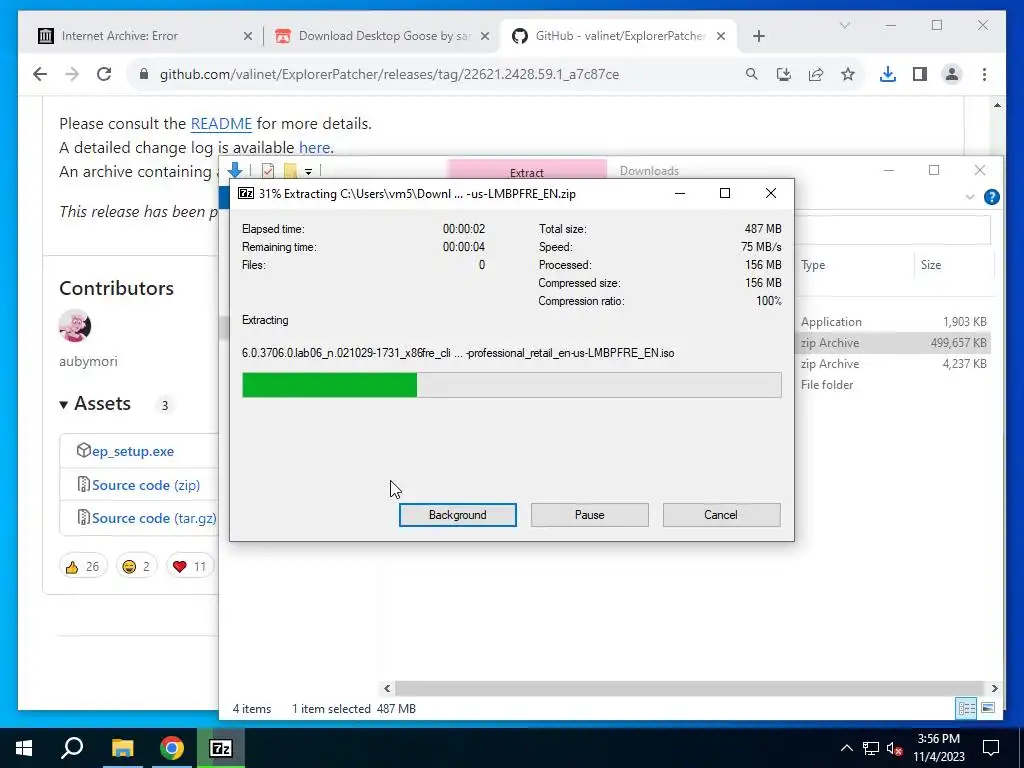The image size is (1024, 768).
Task: Show hidden system tray icons
Action: [x=846, y=748]
